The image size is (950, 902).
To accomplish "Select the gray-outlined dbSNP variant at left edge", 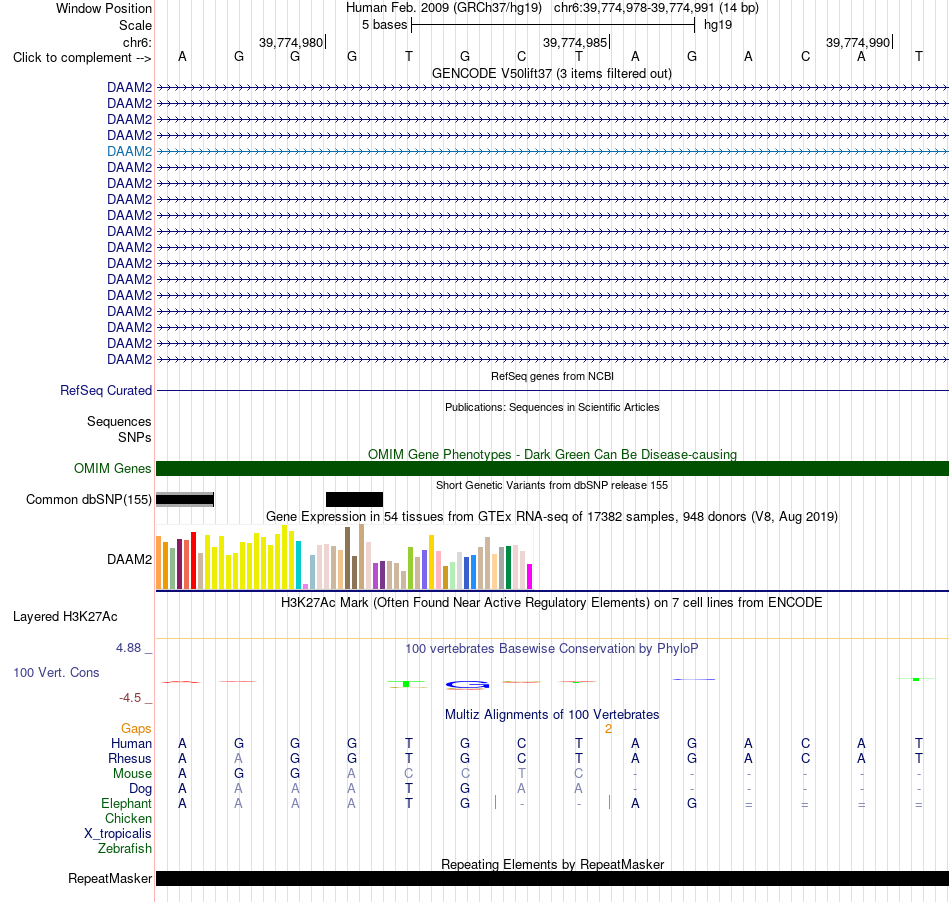I will pos(185,499).
